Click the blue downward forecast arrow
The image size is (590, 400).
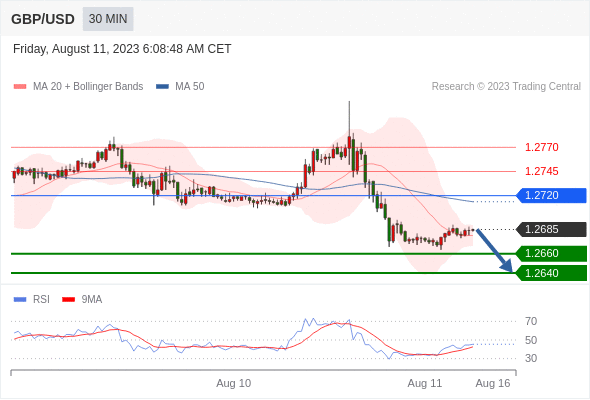tap(494, 250)
